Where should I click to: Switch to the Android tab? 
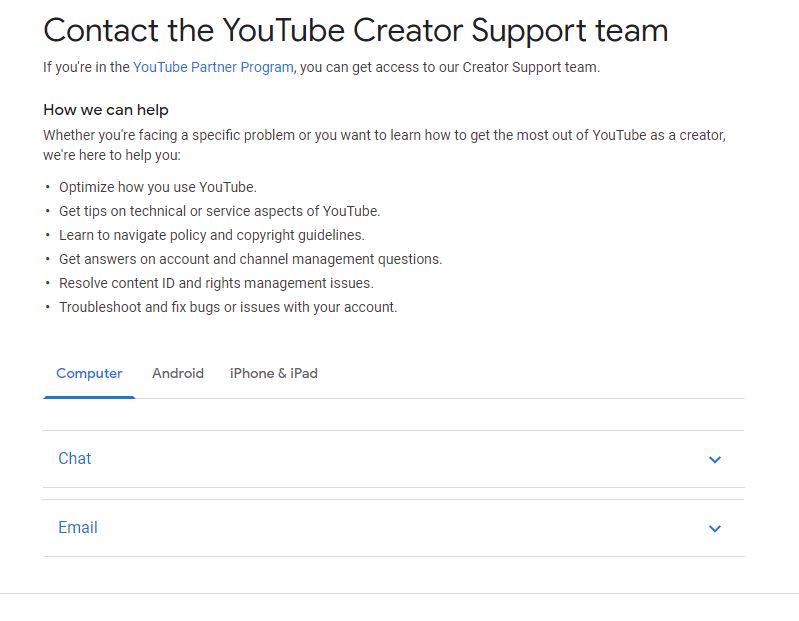178,373
